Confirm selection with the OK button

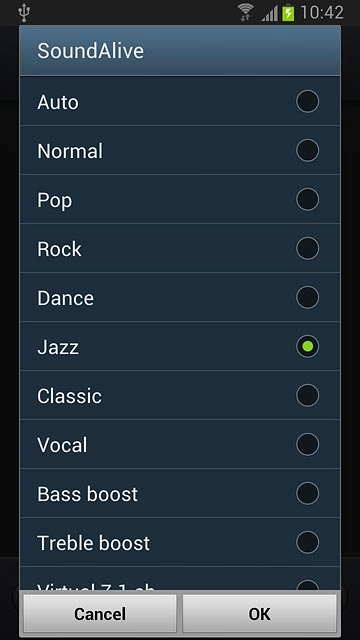pyautogui.click(x=260, y=613)
